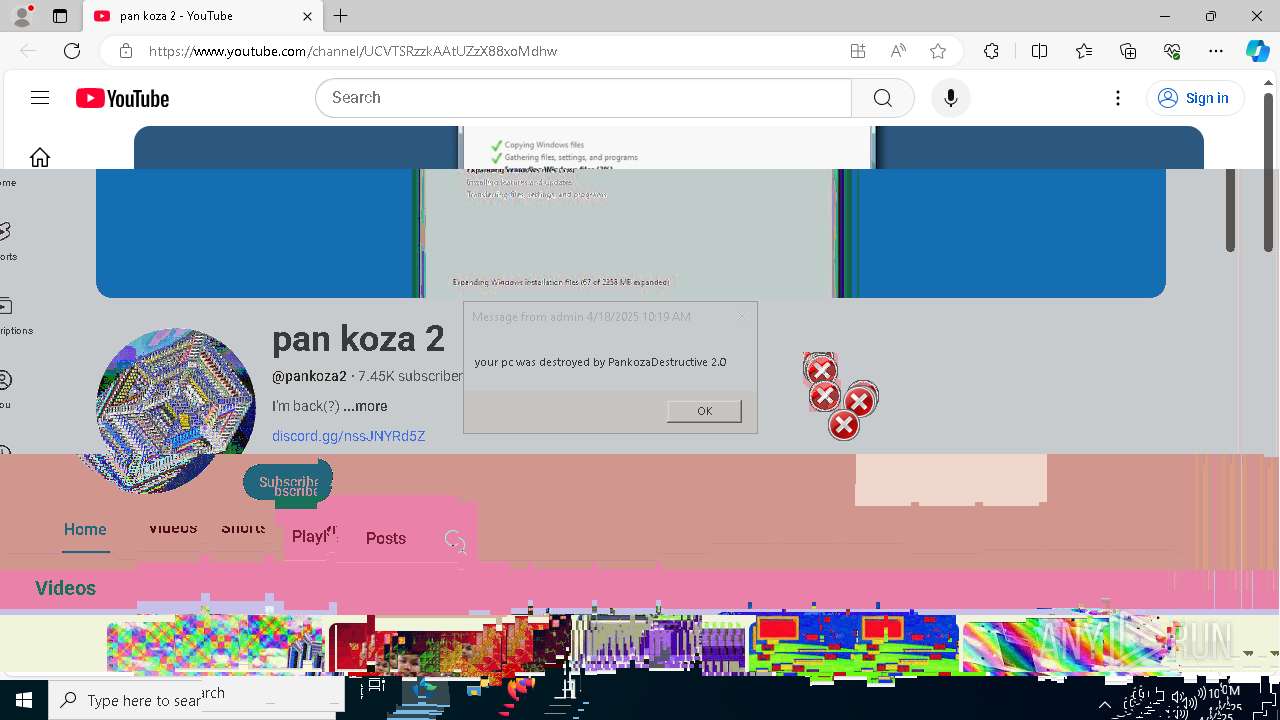Viewport: 1280px width, 720px height.
Task: Open the browser profile icon
Action: click(x=22, y=16)
